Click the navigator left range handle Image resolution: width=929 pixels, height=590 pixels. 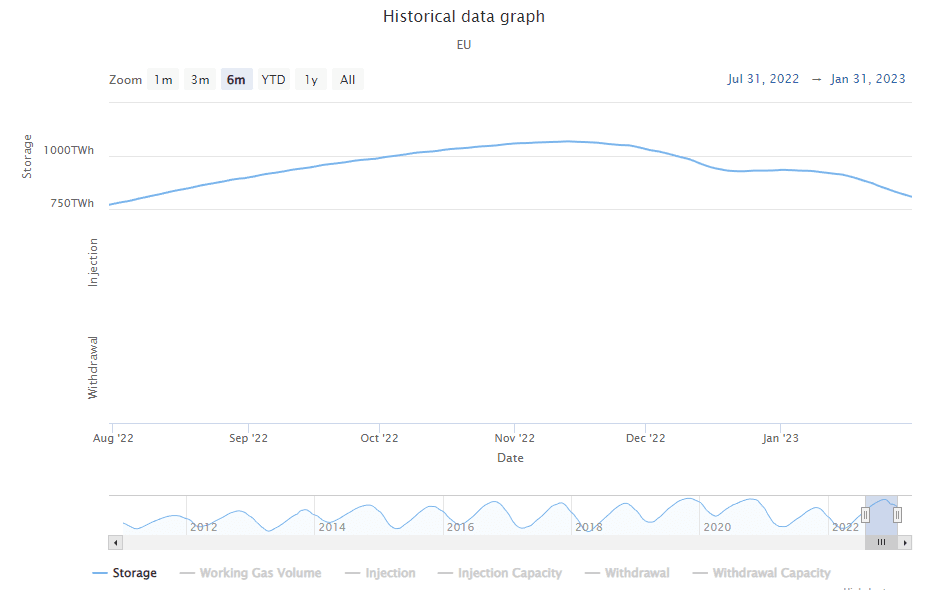[x=865, y=515]
